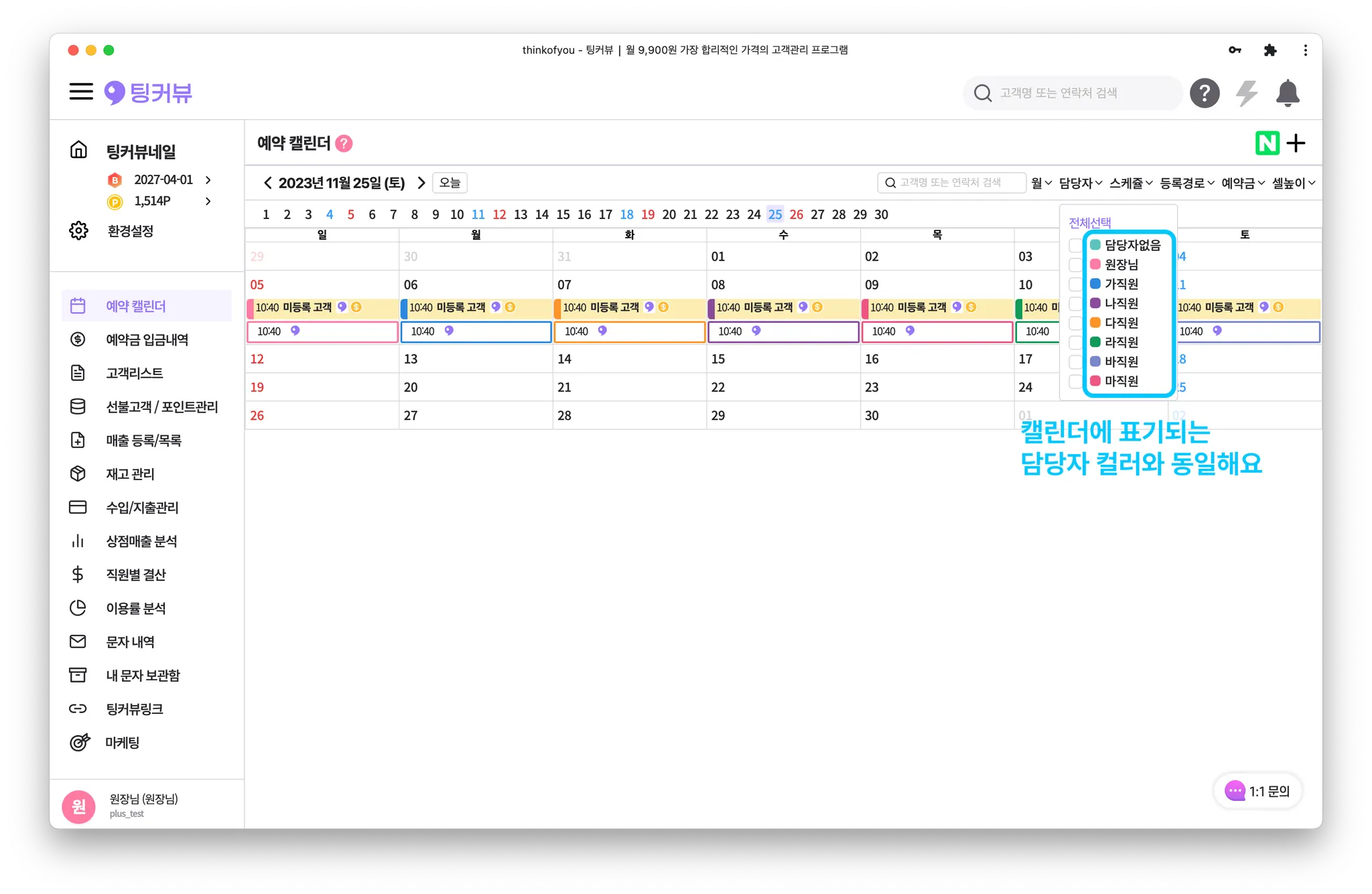Check the 원장님 checkbox
Viewport: 1372px width, 894px height.
click(1075, 265)
